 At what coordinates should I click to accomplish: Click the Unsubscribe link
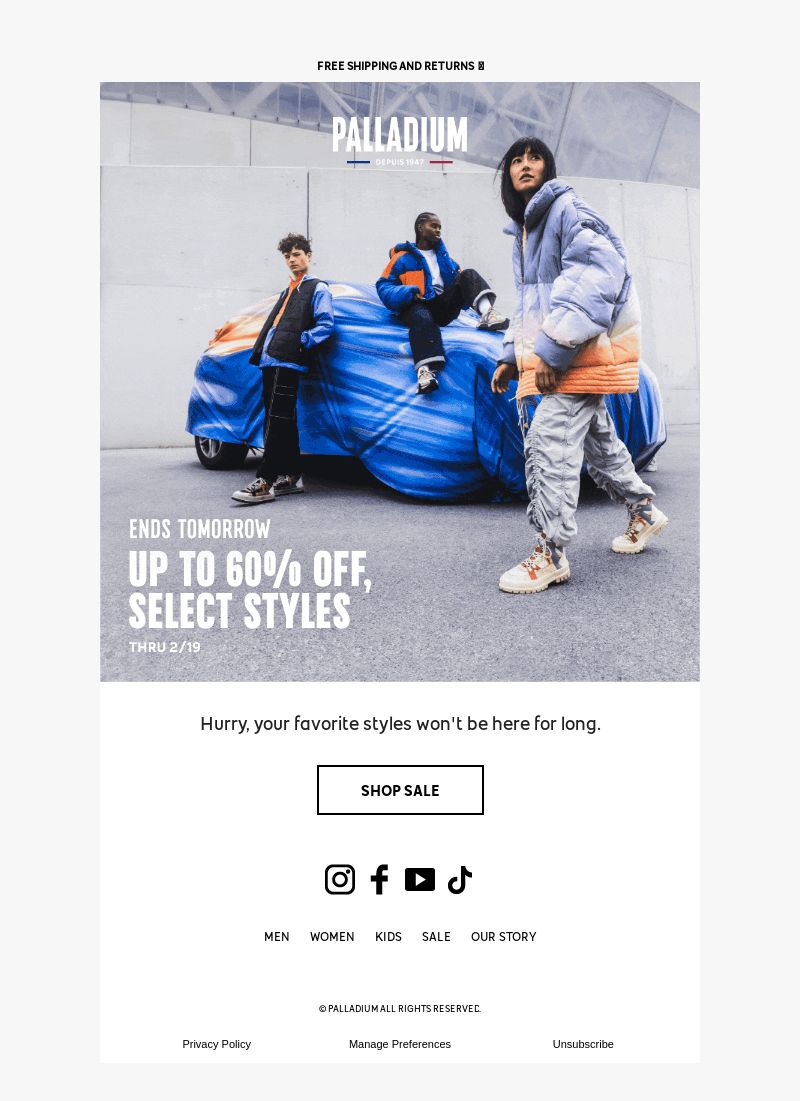tap(583, 1044)
